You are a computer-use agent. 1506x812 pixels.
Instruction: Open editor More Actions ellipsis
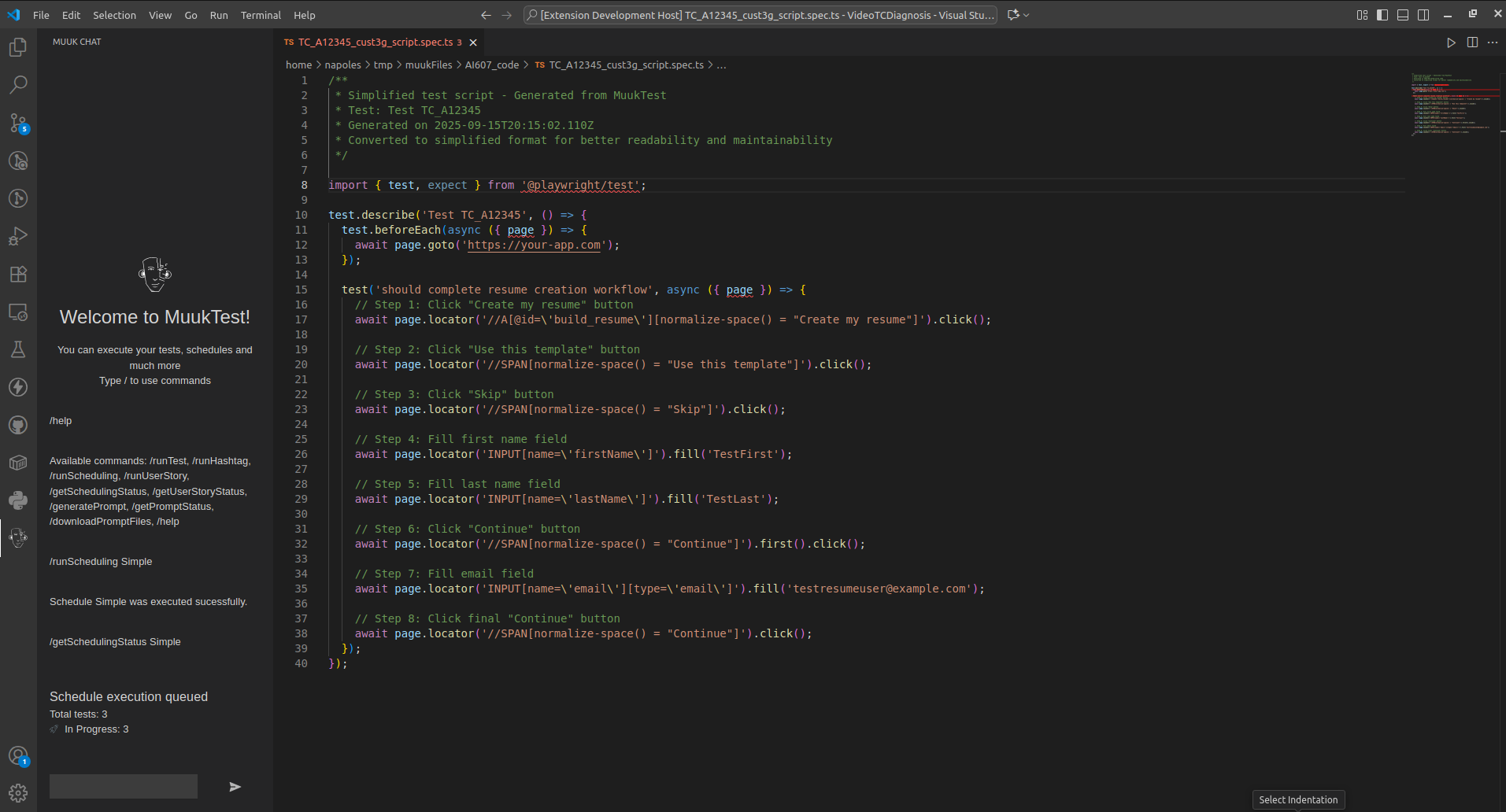(1493, 42)
